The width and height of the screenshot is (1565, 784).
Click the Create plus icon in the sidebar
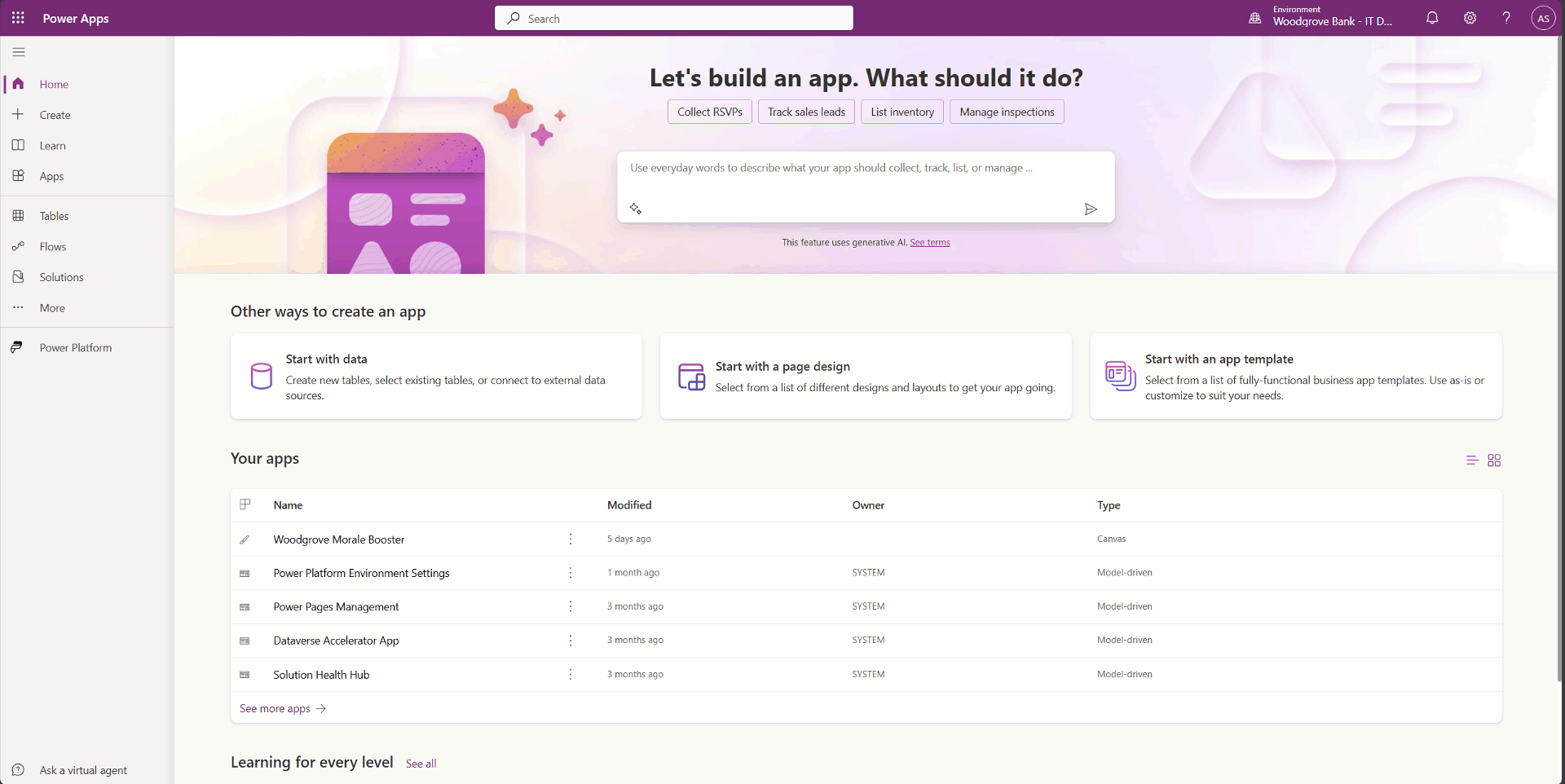18,114
